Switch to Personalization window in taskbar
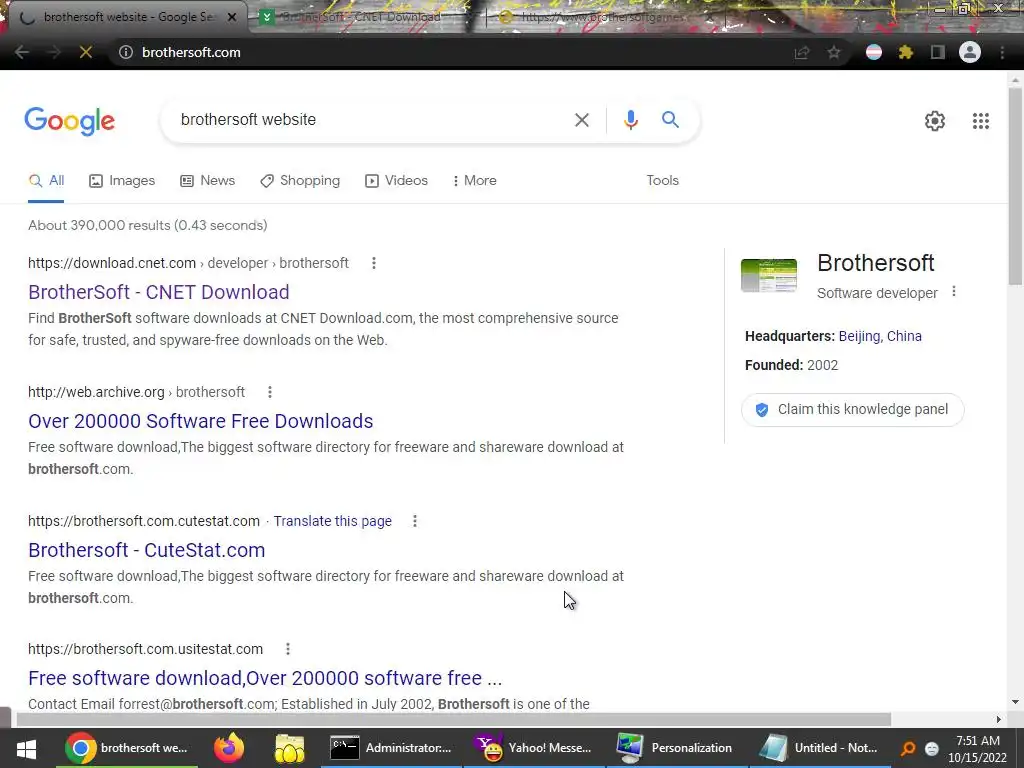This screenshot has height=768, width=1024. (x=676, y=748)
